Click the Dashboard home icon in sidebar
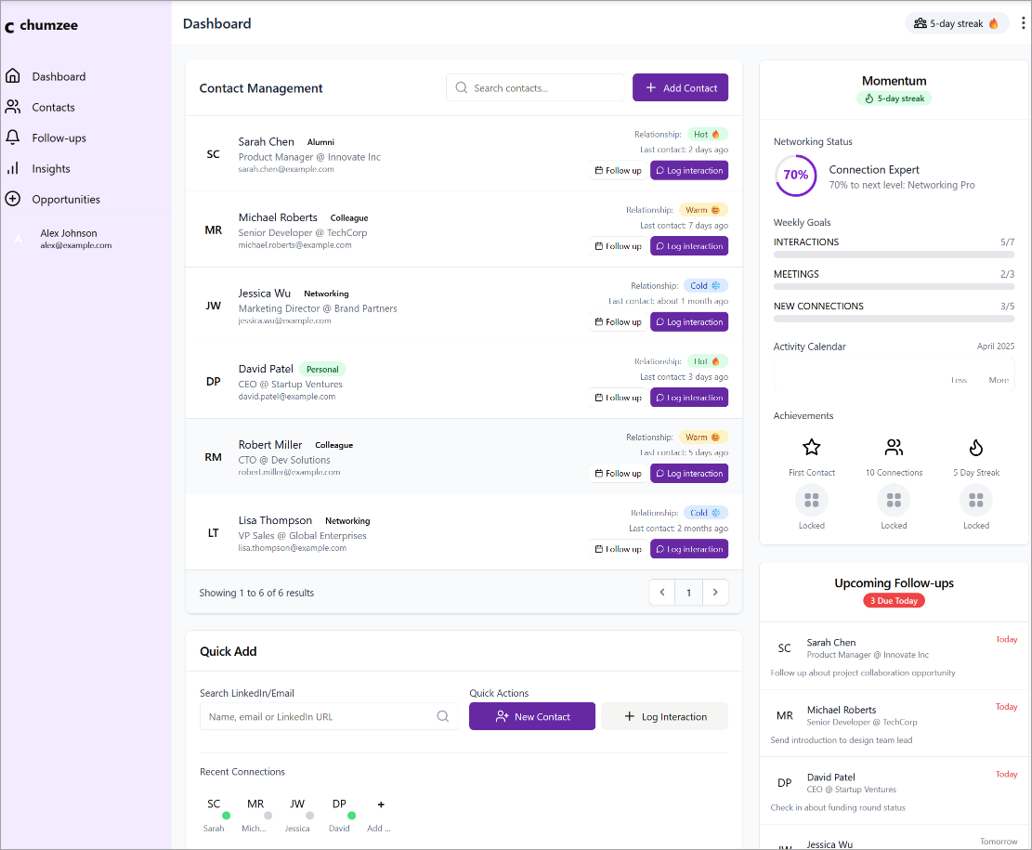Viewport: 1032px width, 850px height. 13,76
